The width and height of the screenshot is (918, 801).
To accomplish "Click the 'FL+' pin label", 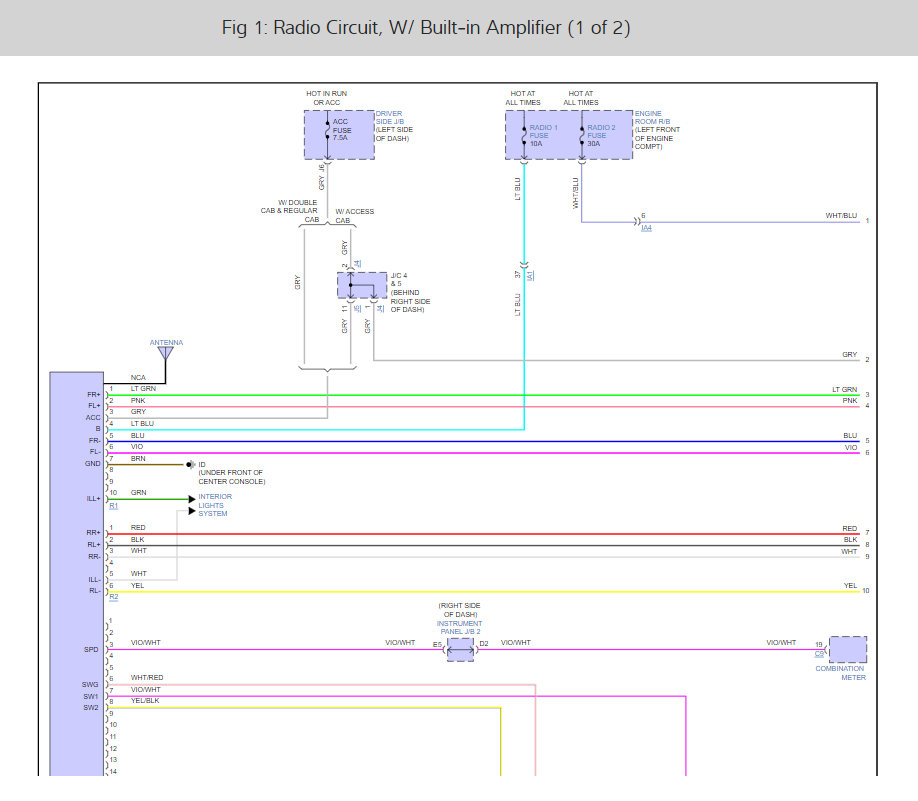I will point(94,406).
